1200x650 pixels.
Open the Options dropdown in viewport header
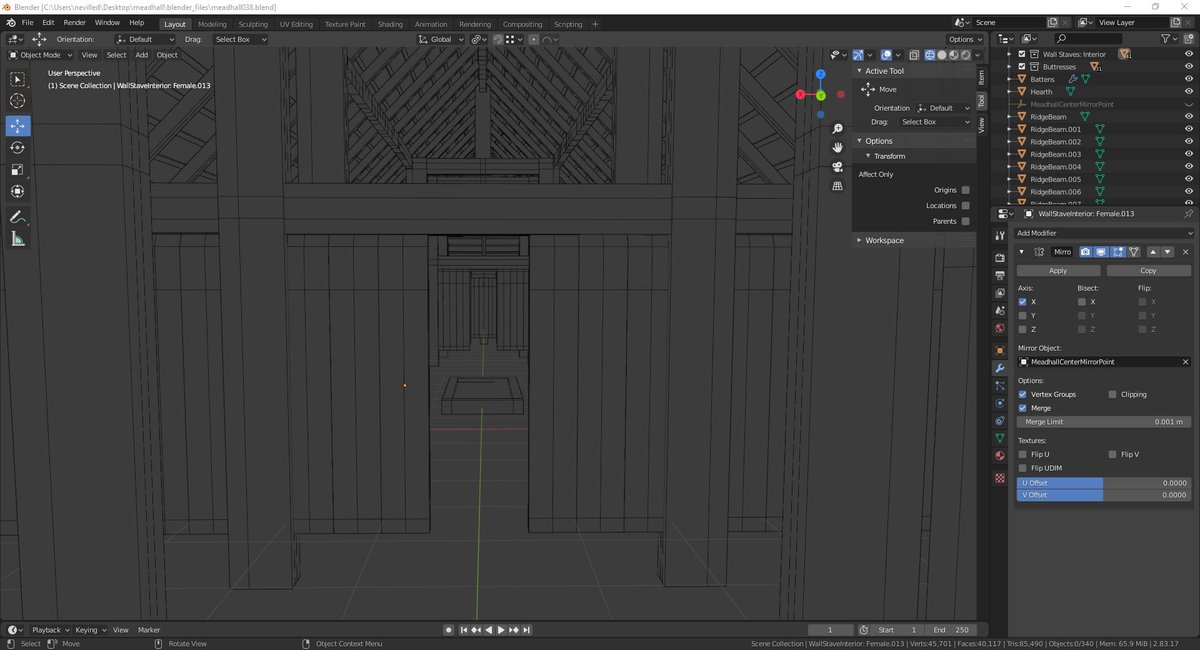[965, 39]
